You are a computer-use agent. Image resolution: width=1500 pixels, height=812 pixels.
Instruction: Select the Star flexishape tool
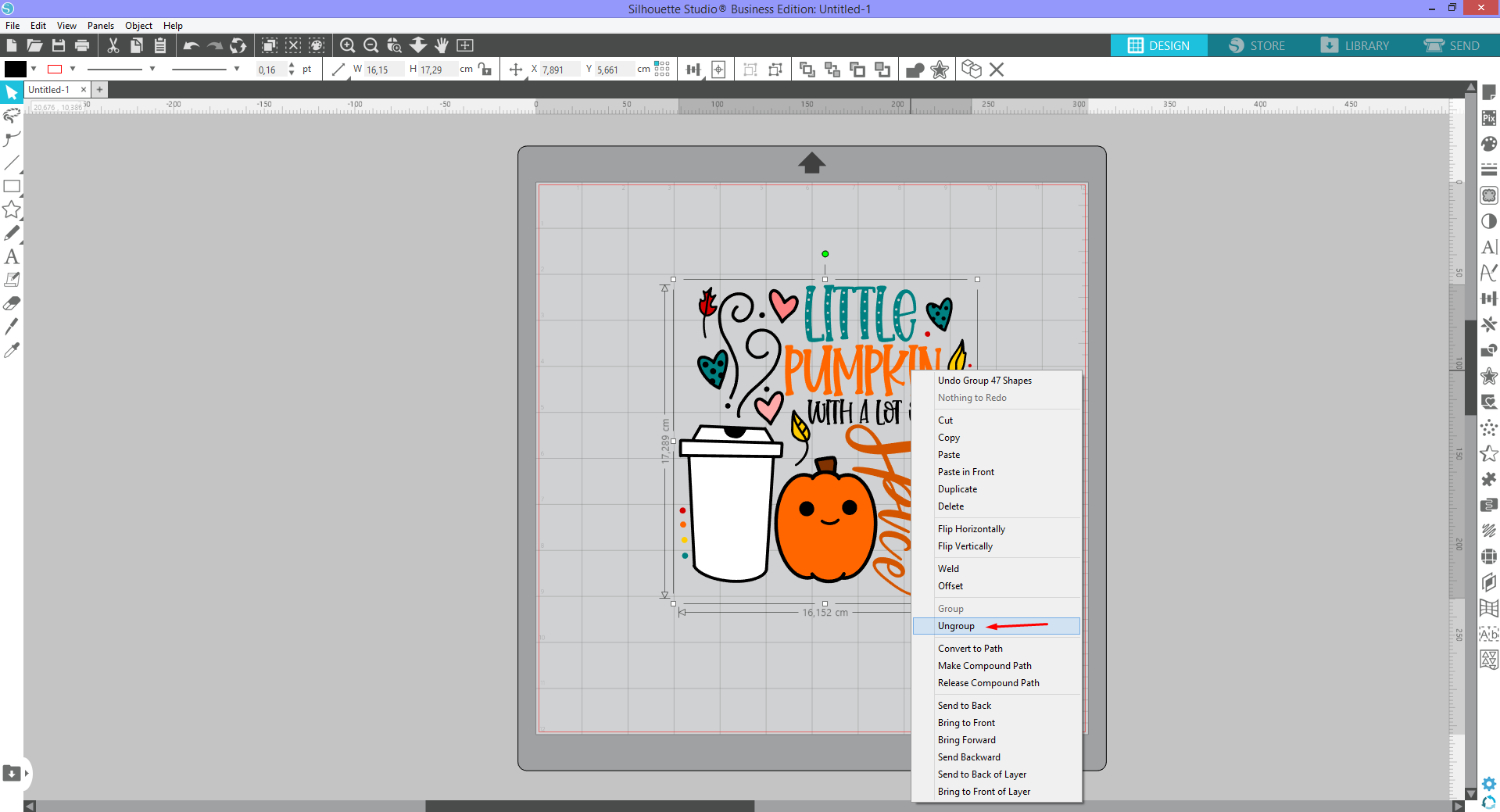(x=11, y=209)
